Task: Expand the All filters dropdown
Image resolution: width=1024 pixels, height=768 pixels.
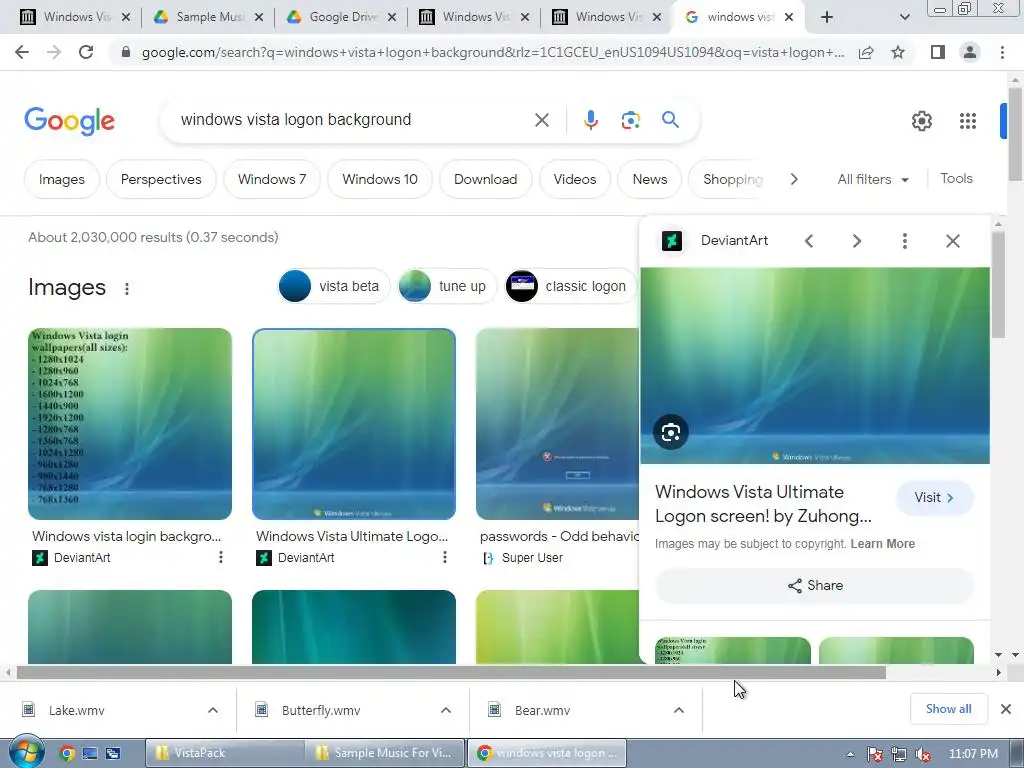Action: (x=872, y=179)
